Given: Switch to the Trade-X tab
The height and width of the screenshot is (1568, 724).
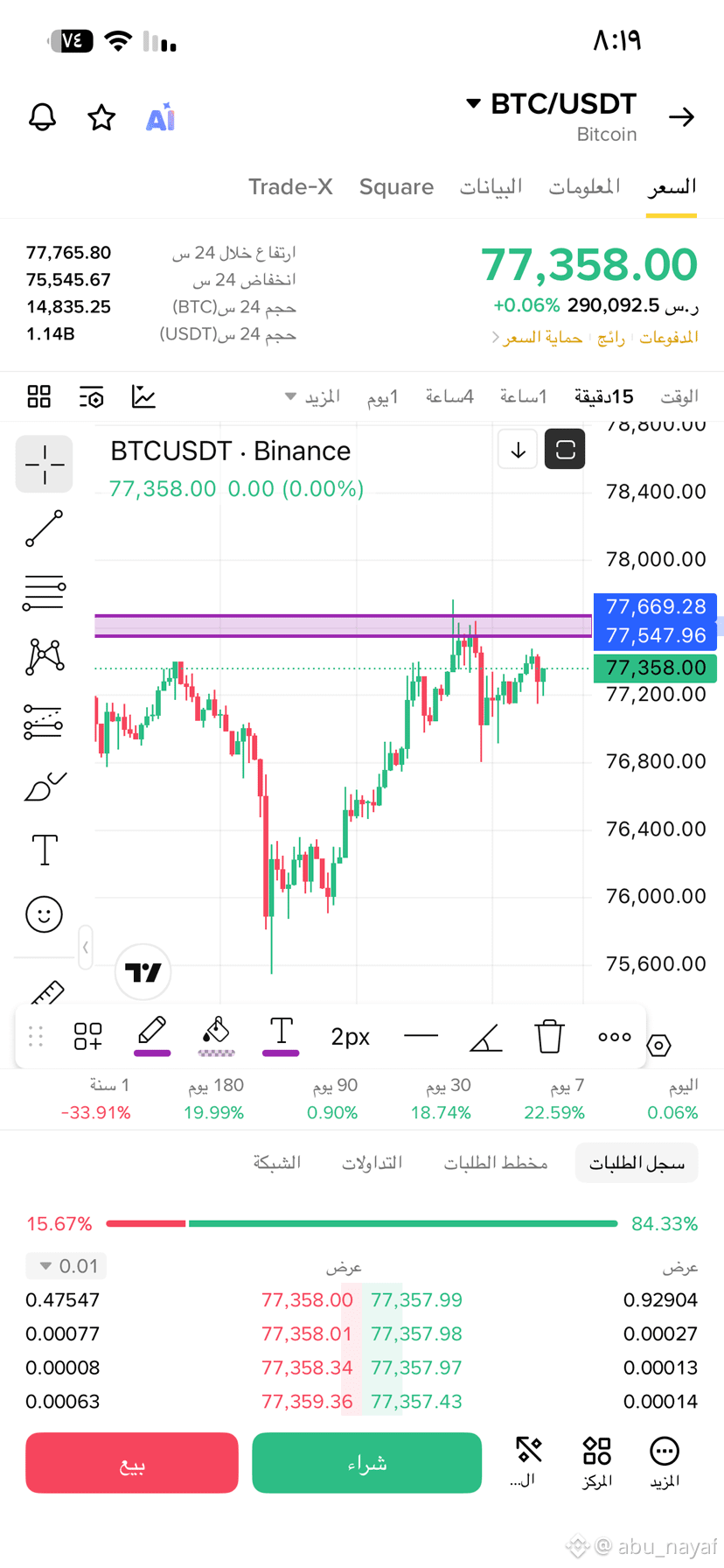Looking at the screenshot, I should [290, 186].
